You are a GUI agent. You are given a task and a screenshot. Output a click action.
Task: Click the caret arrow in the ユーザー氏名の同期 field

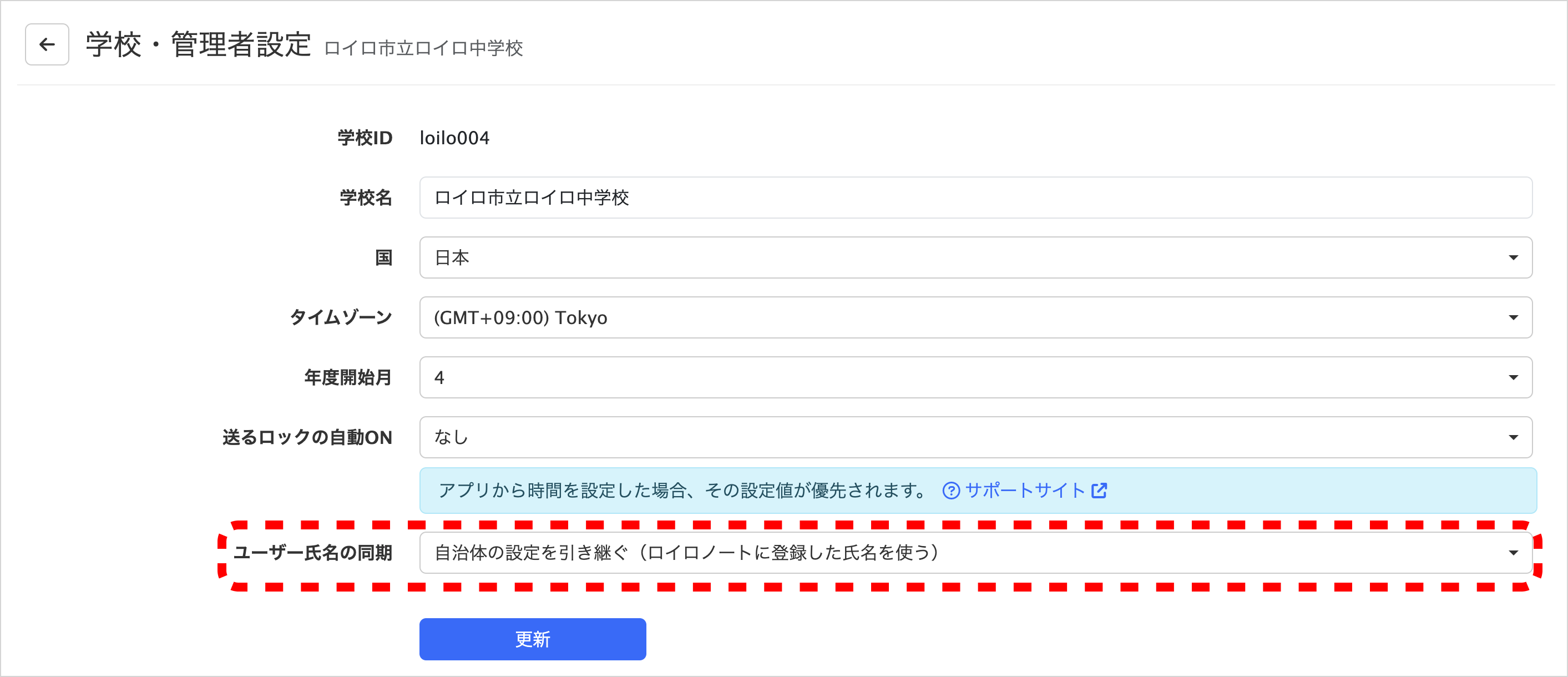point(1513,553)
